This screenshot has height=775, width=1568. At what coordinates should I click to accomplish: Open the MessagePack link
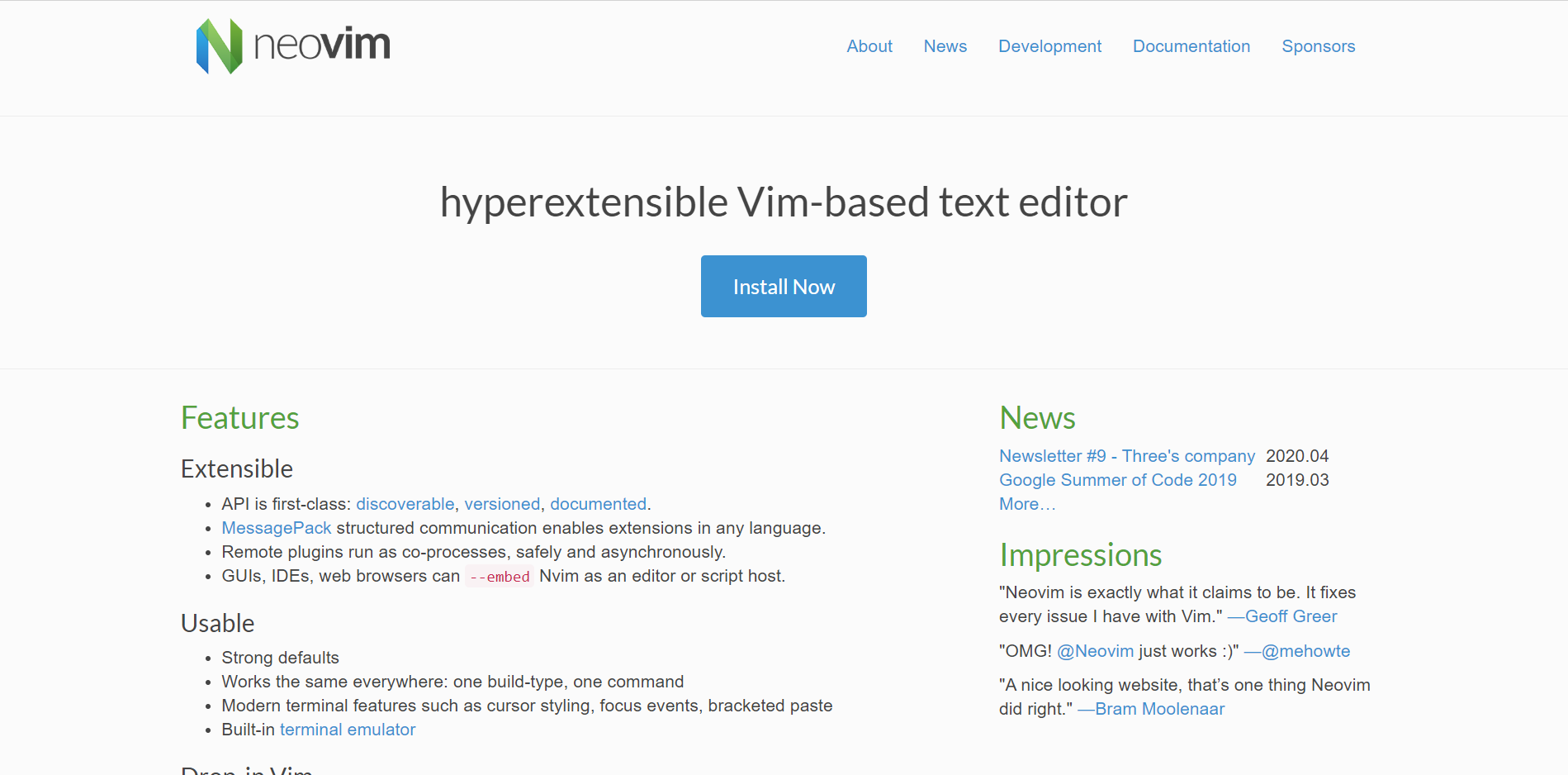coord(276,528)
